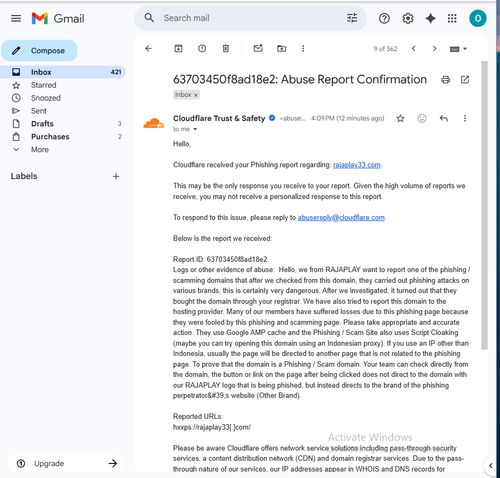
Task: Compose a new email
Action: [39, 51]
